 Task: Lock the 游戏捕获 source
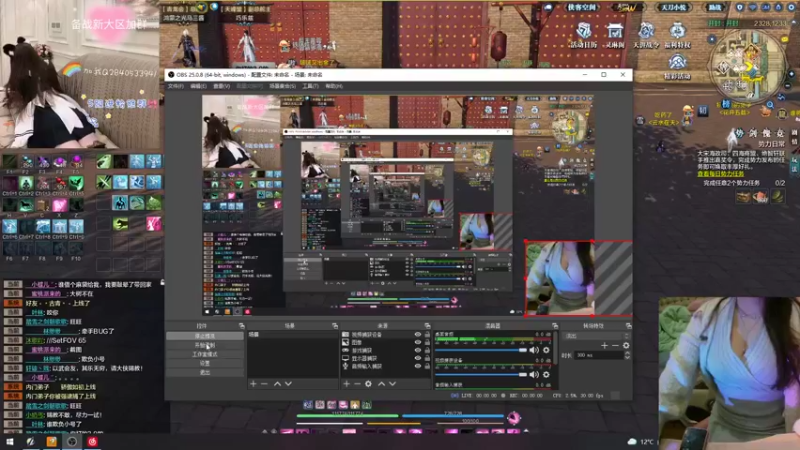[428, 351]
